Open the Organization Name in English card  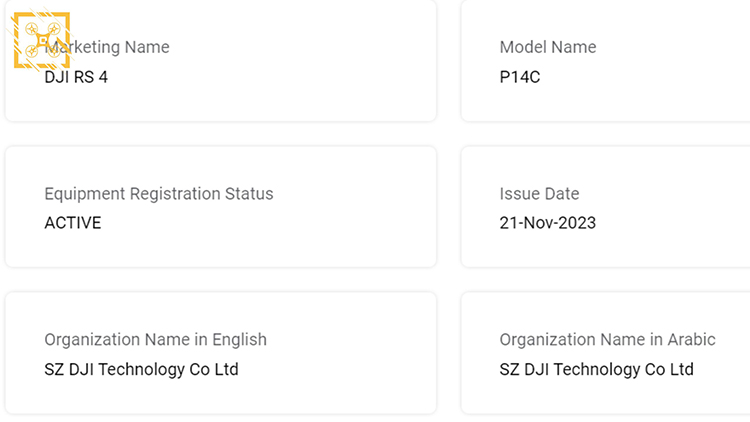(221, 353)
